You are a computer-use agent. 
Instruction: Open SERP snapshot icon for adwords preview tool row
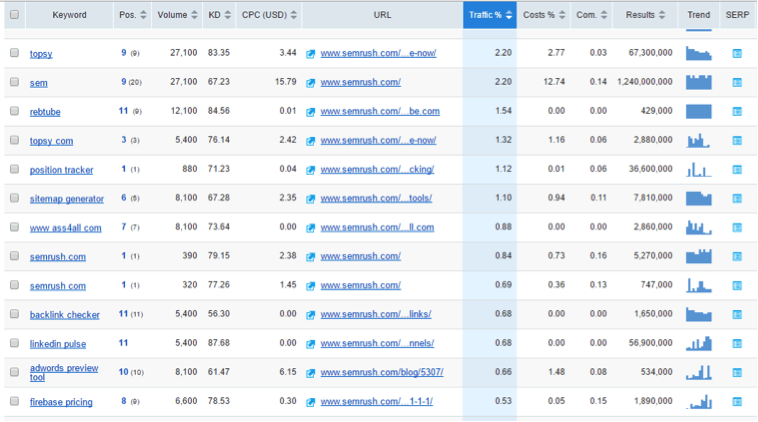737,372
